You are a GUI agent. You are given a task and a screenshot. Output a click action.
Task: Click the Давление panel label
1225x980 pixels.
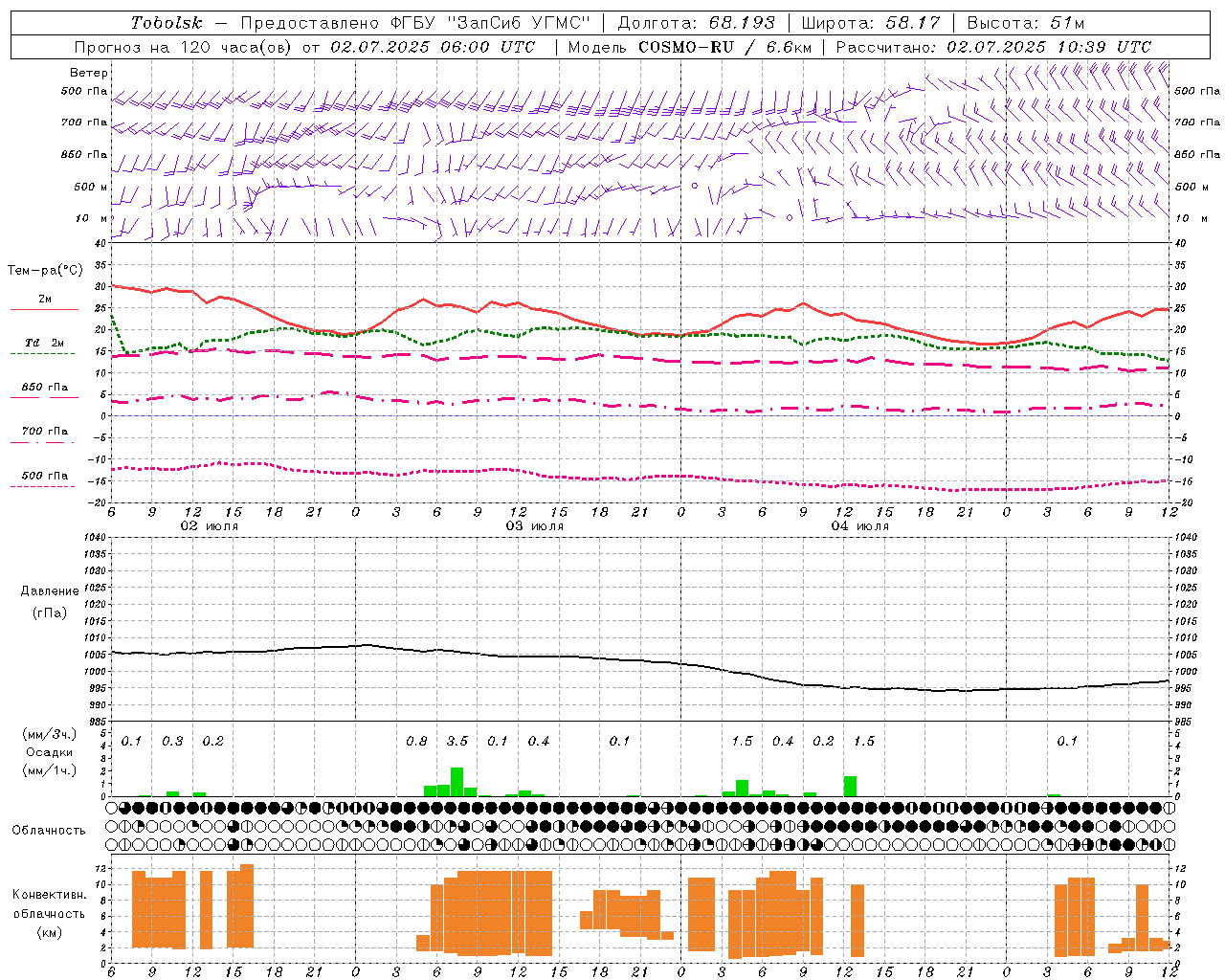(50, 591)
